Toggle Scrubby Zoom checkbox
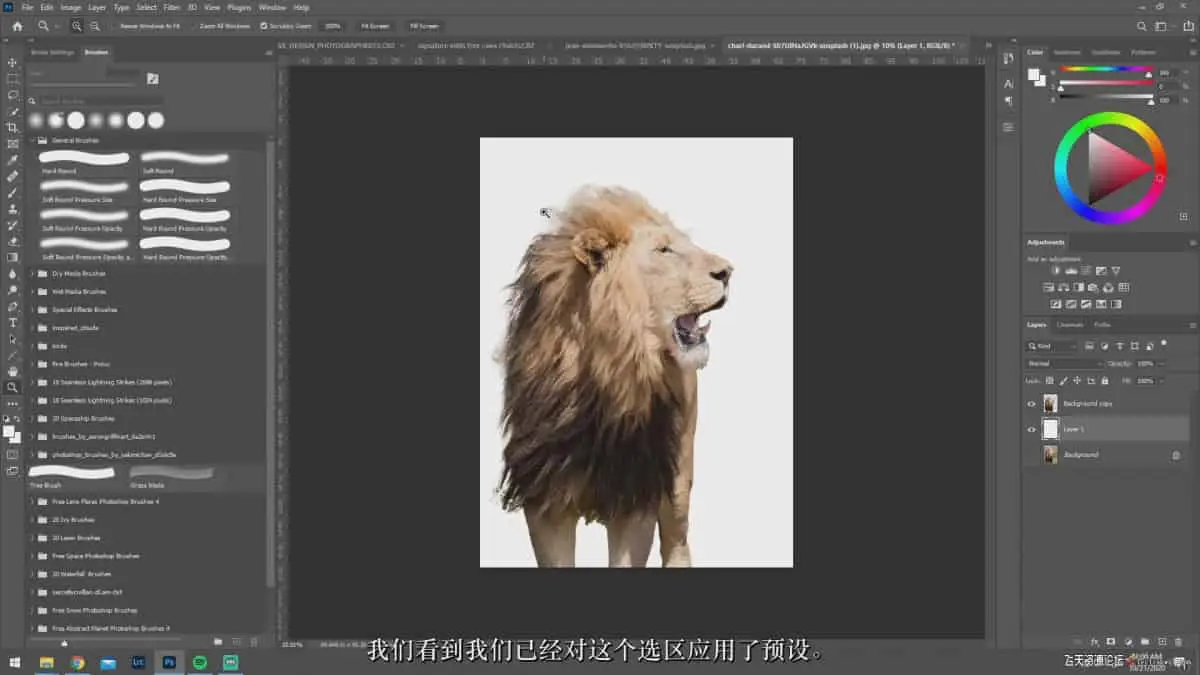Screen dimensions: 1200x675 264,26
